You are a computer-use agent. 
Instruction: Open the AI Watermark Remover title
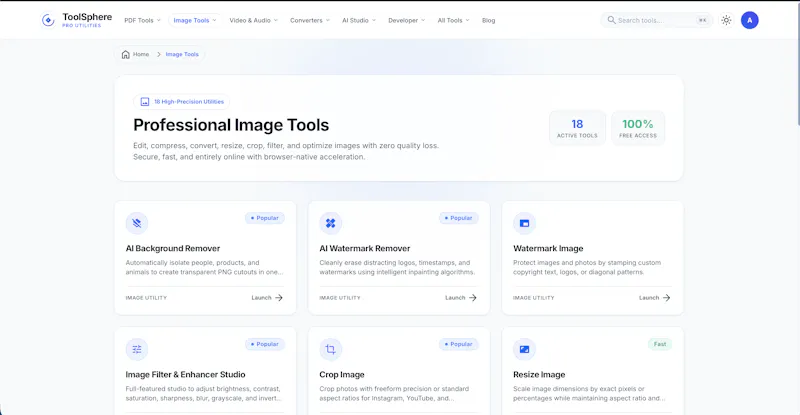pyautogui.click(x=365, y=249)
